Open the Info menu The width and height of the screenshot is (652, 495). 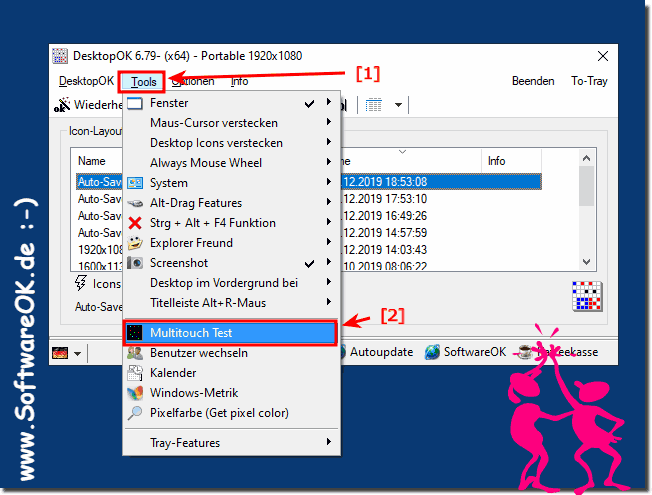click(240, 81)
